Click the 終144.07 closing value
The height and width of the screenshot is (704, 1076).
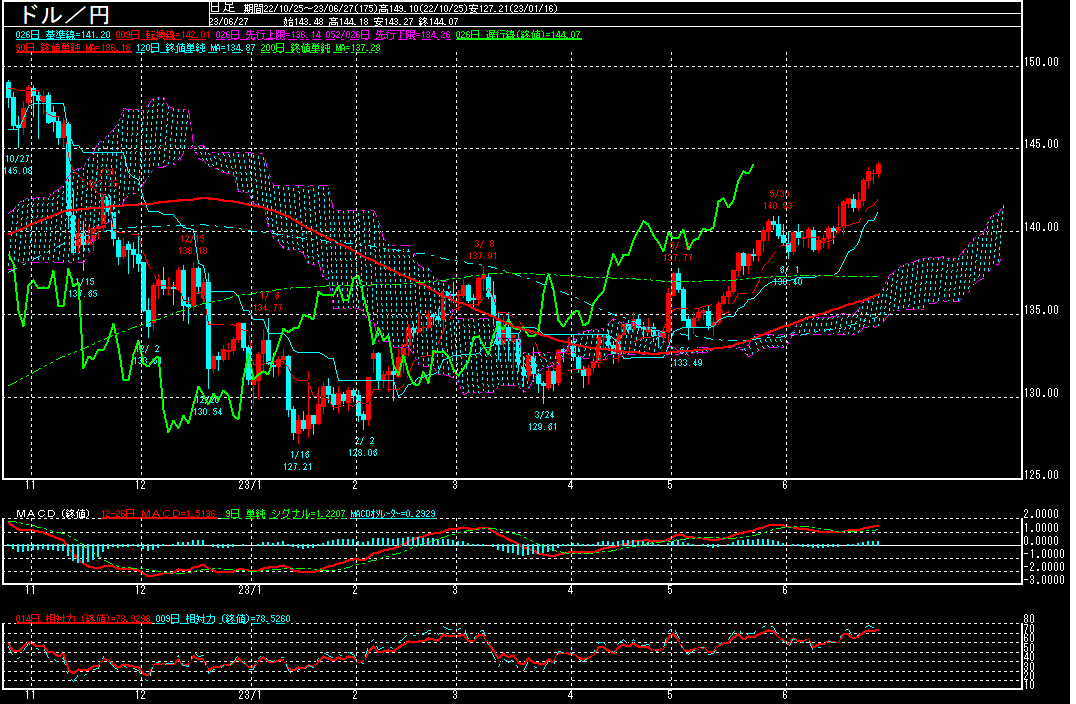[438, 21]
